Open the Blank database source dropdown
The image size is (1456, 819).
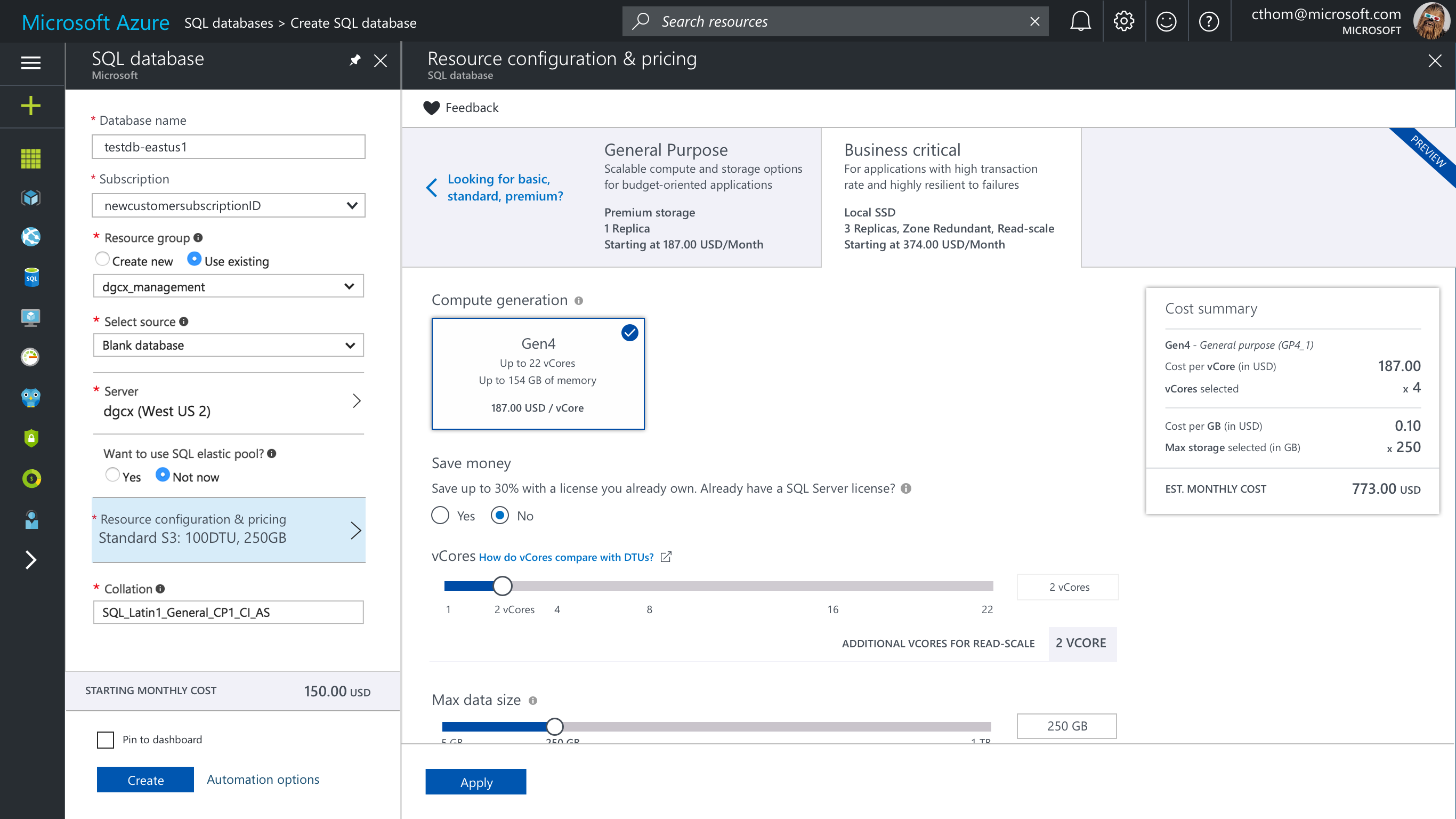pos(228,345)
